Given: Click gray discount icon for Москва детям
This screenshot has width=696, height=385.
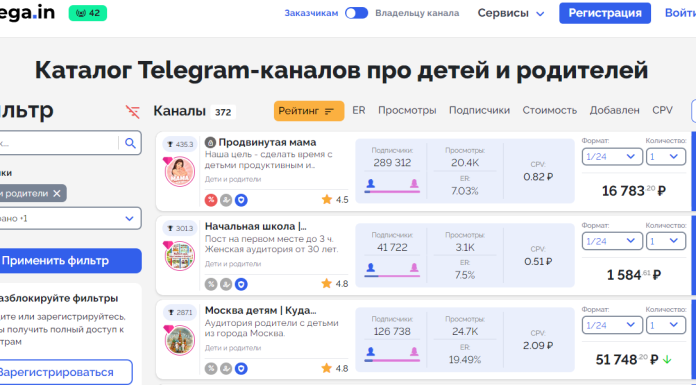Looking at the screenshot, I should tap(211, 369).
